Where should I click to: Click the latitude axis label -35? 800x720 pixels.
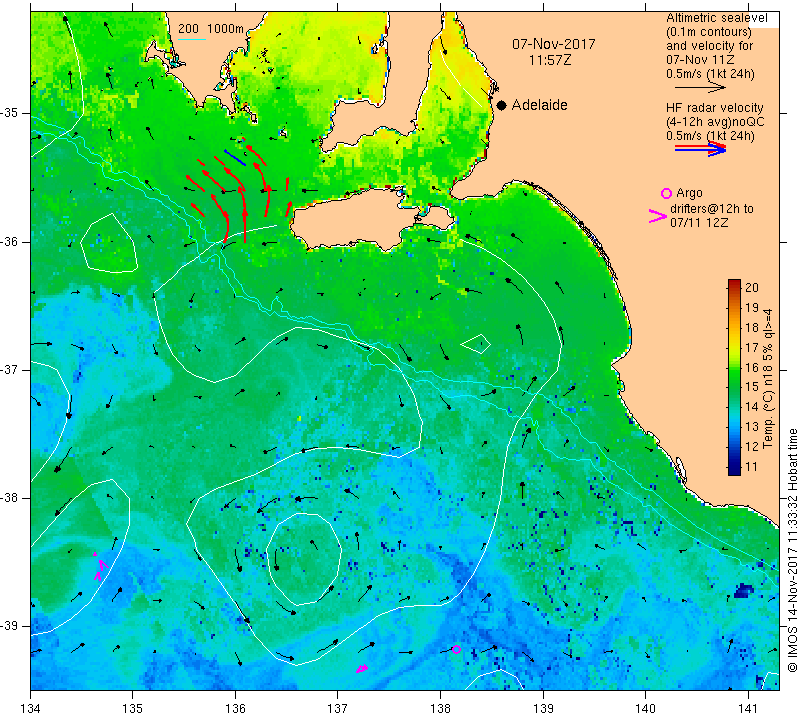(10, 112)
